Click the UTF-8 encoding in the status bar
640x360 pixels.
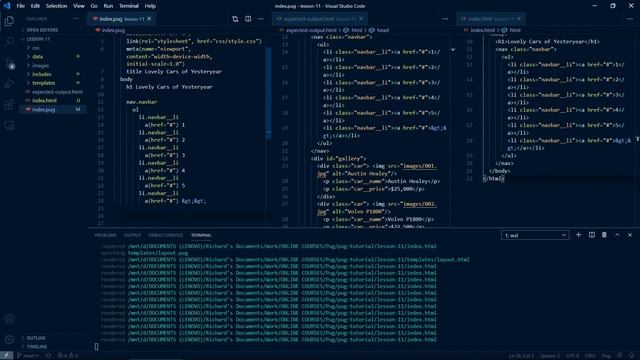[x=572, y=356]
